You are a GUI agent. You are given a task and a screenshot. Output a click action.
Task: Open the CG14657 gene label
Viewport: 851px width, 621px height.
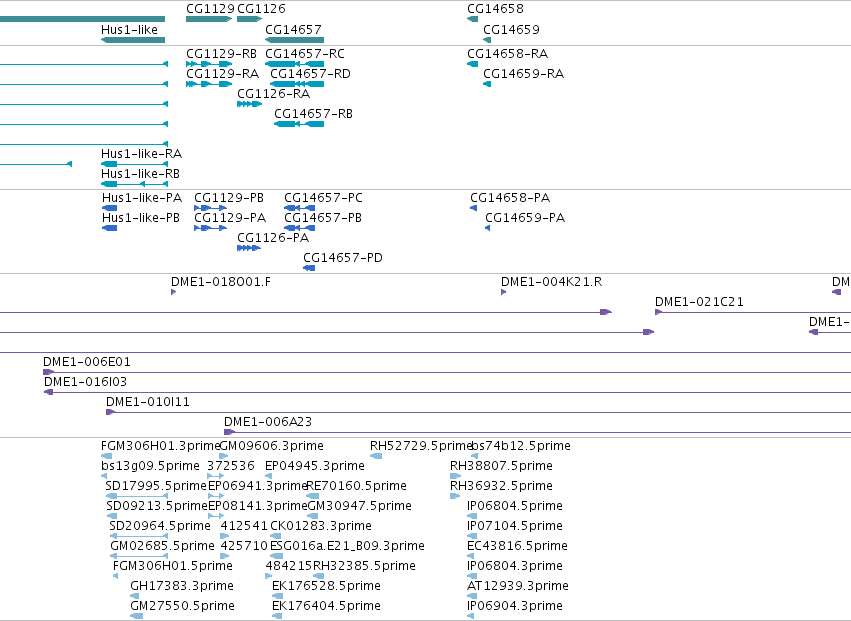tap(293, 29)
